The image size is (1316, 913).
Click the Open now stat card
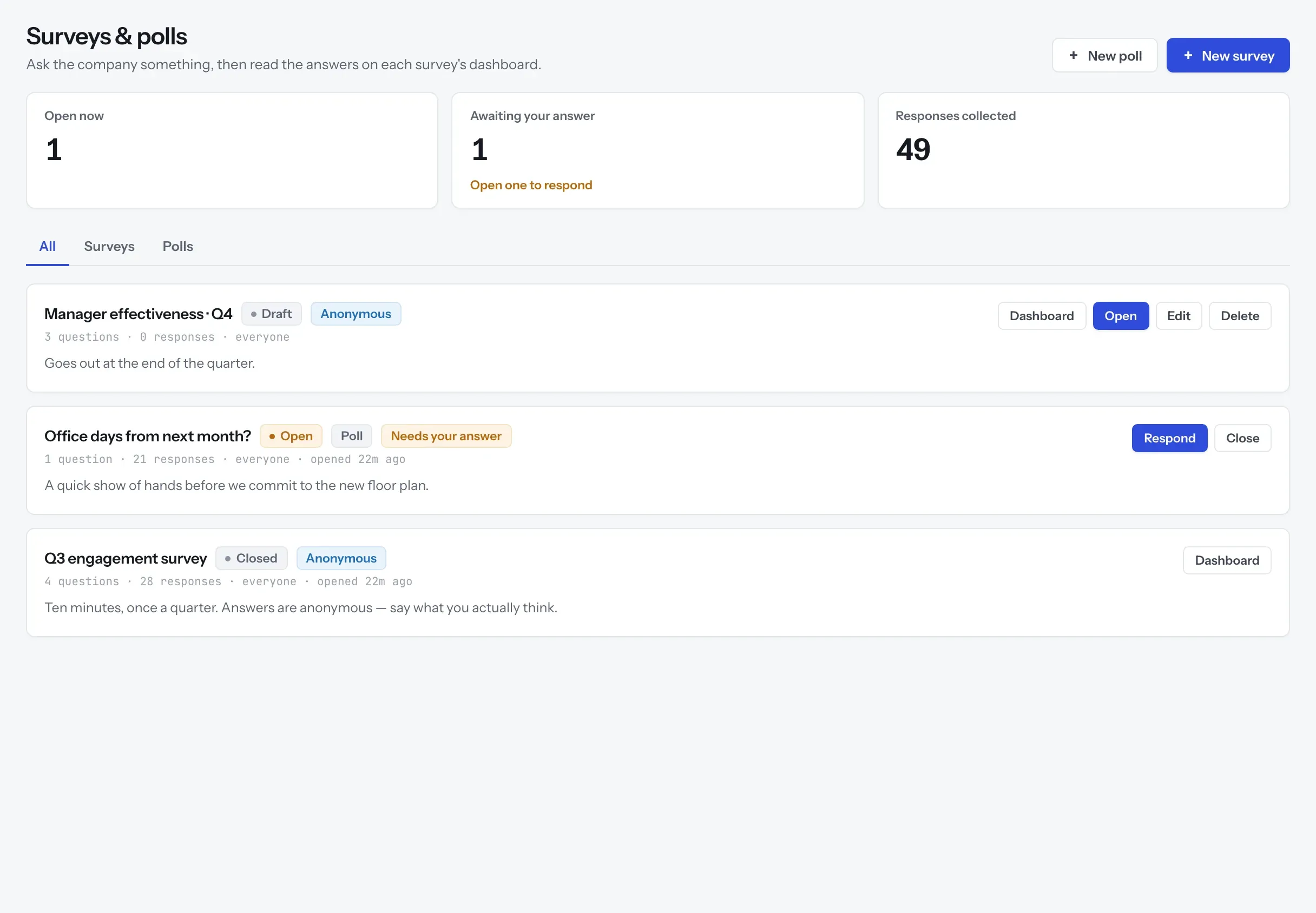232,150
